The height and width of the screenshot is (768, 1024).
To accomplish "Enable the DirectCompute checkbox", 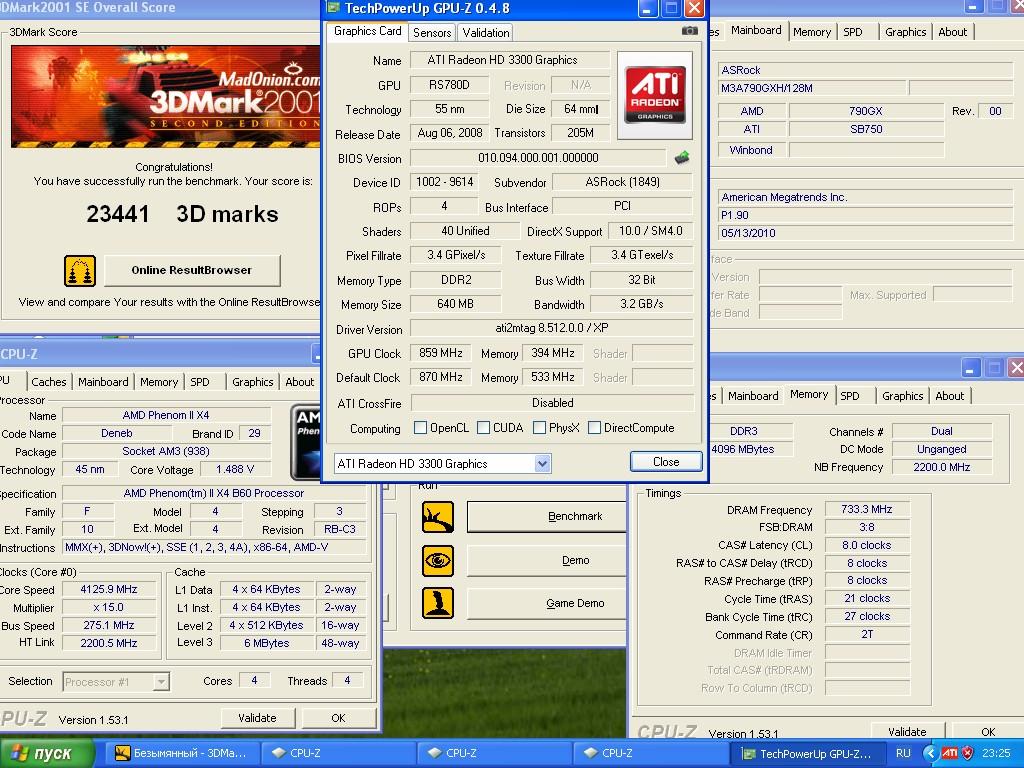I will pyautogui.click(x=594, y=428).
